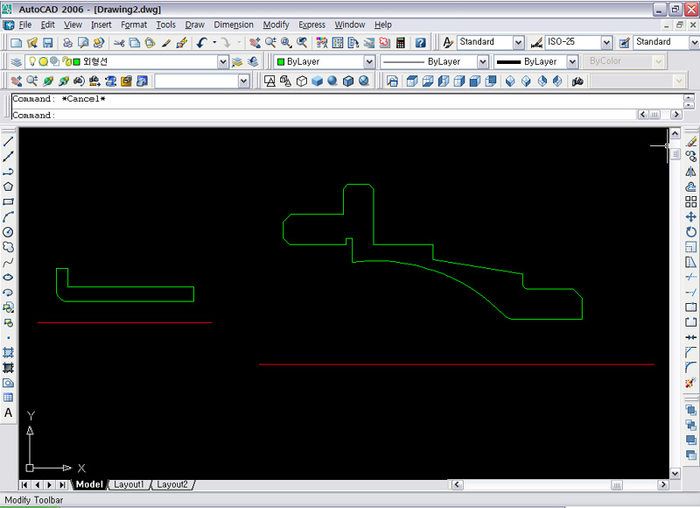Image resolution: width=700 pixels, height=508 pixels.
Task: Select the Ellipse draw tool
Action: (x=8, y=277)
